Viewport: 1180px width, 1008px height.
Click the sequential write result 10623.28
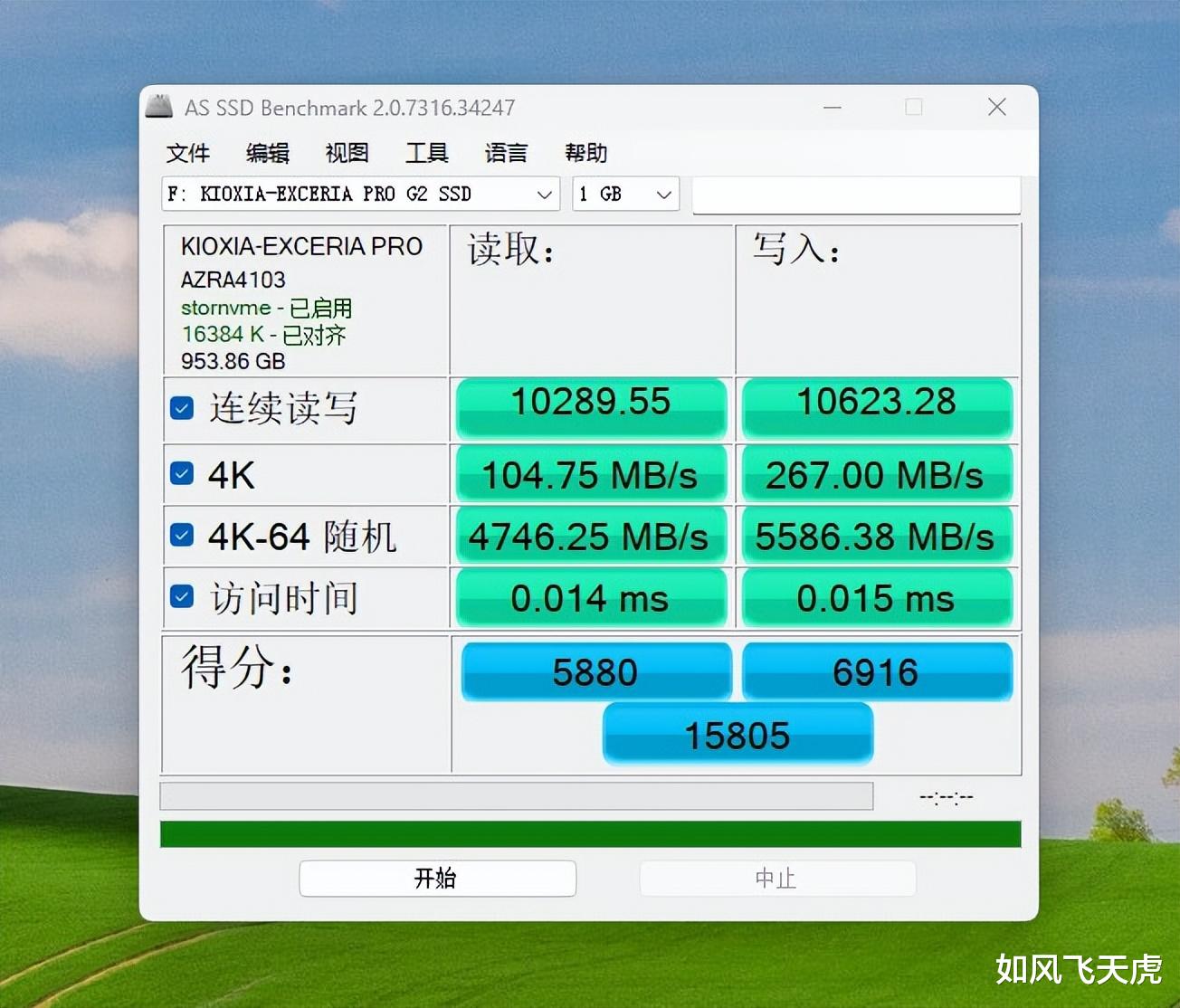(x=877, y=408)
